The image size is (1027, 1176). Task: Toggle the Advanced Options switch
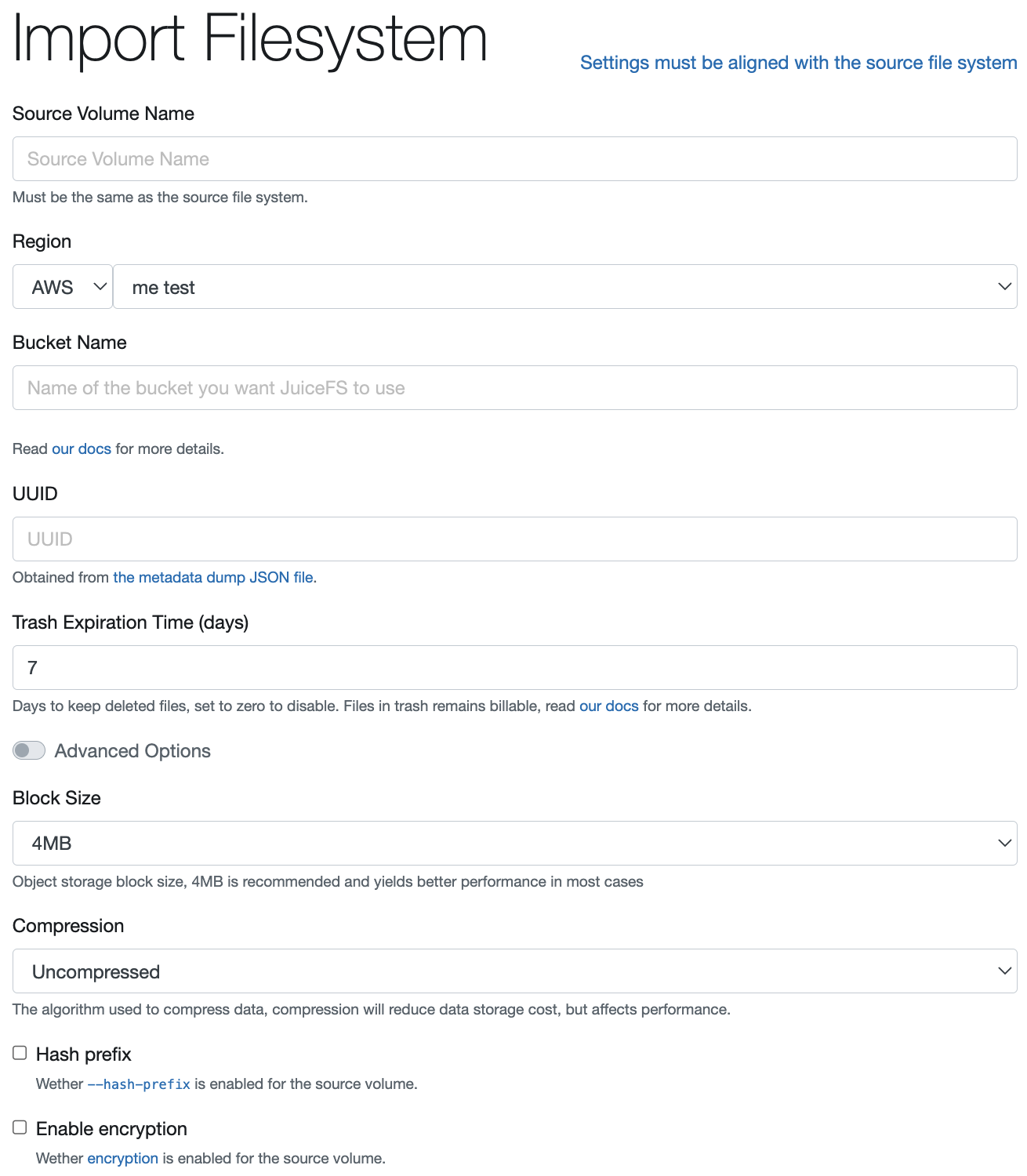(x=29, y=750)
